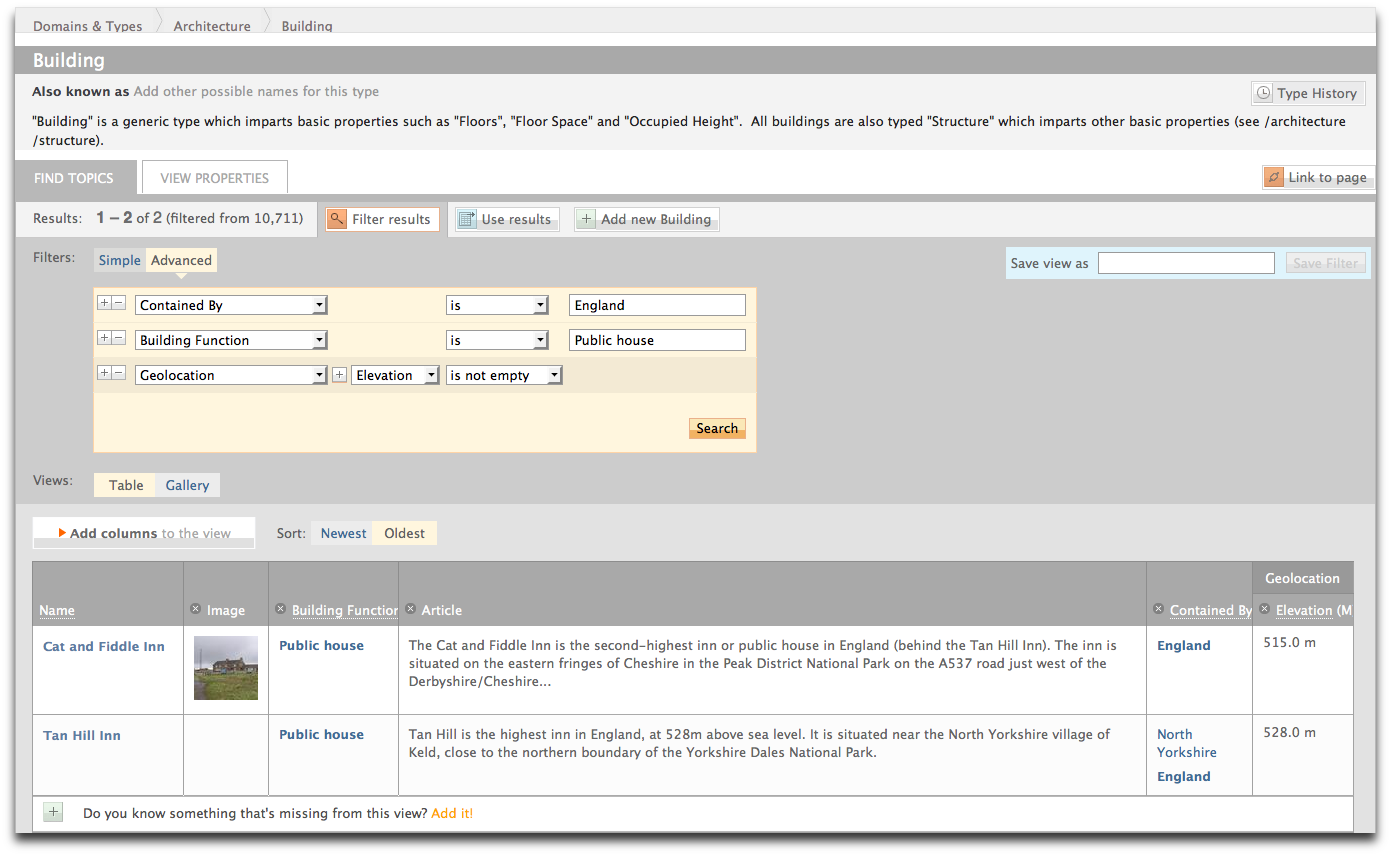
Task: Click the Use results table icon
Action: [x=466, y=219]
